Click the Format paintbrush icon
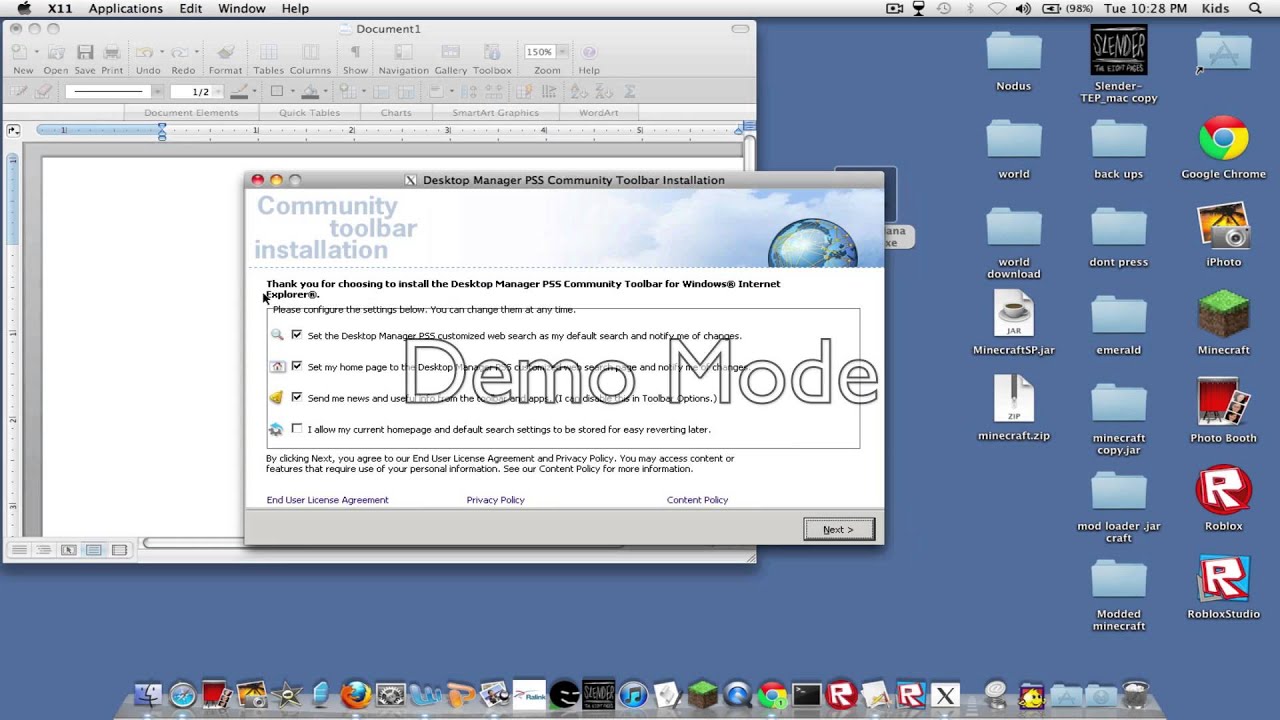The height and width of the screenshot is (720, 1280). coord(225,52)
